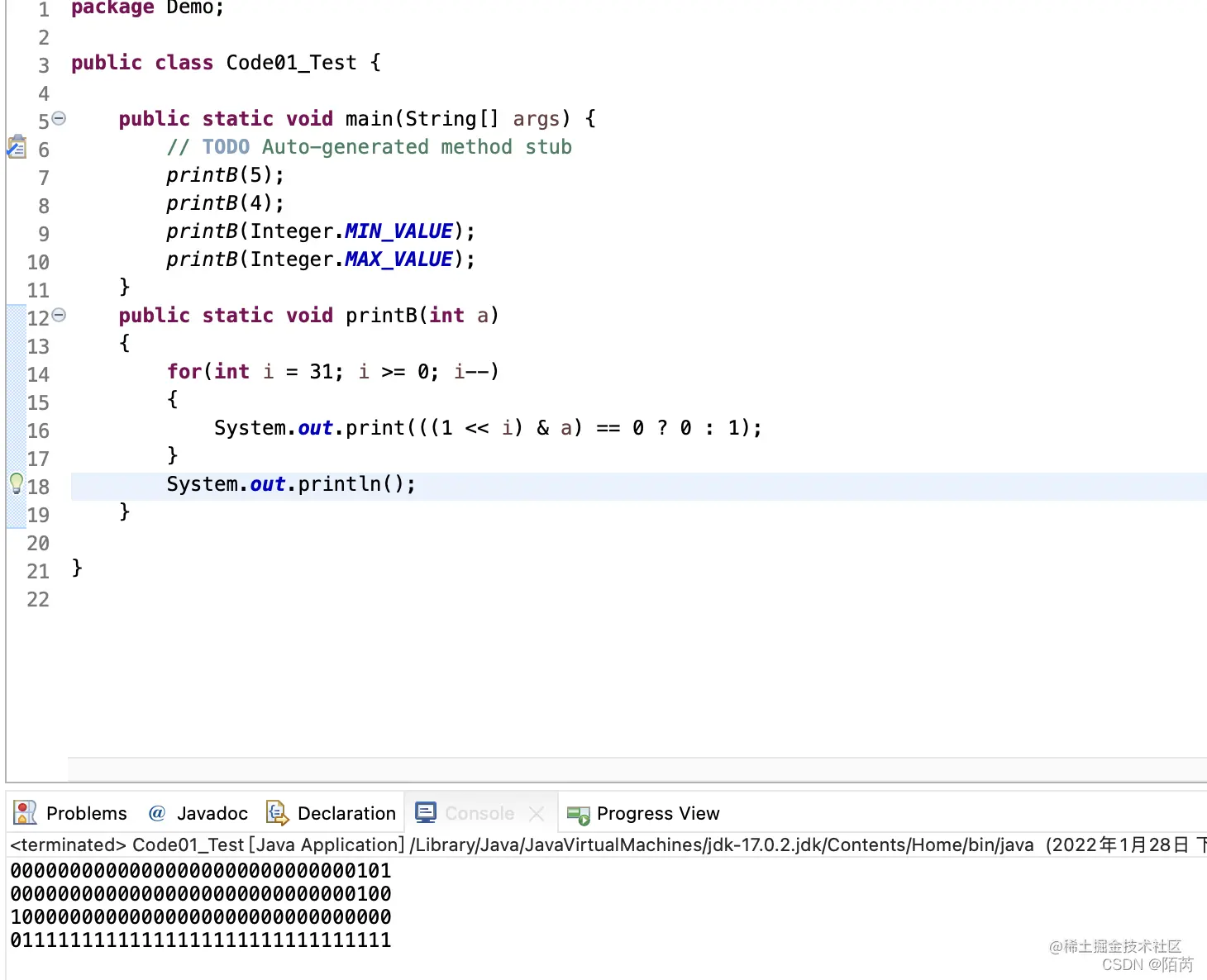Click the Javadoc @ icon
This screenshot has height=980, width=1207.
click(157, 813)
